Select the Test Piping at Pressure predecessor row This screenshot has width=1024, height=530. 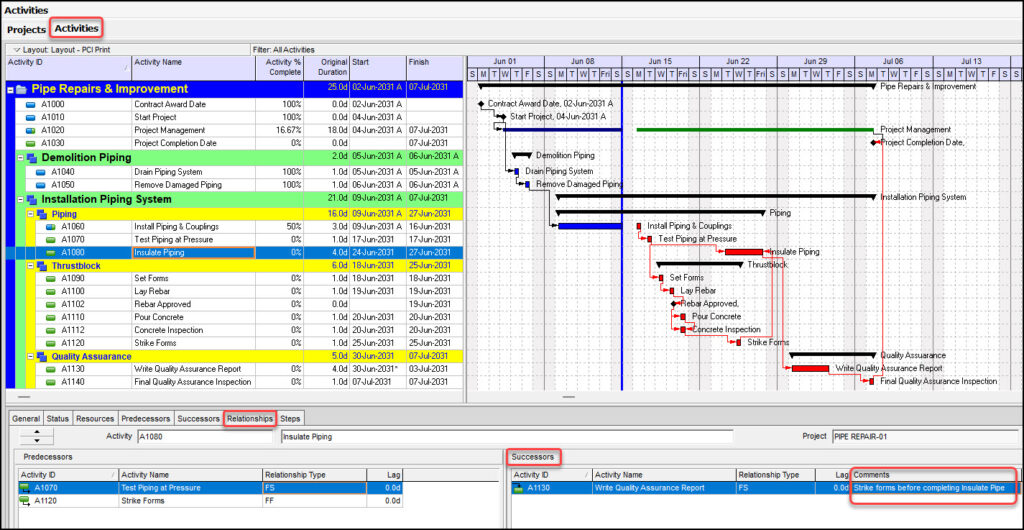point(210,488)
